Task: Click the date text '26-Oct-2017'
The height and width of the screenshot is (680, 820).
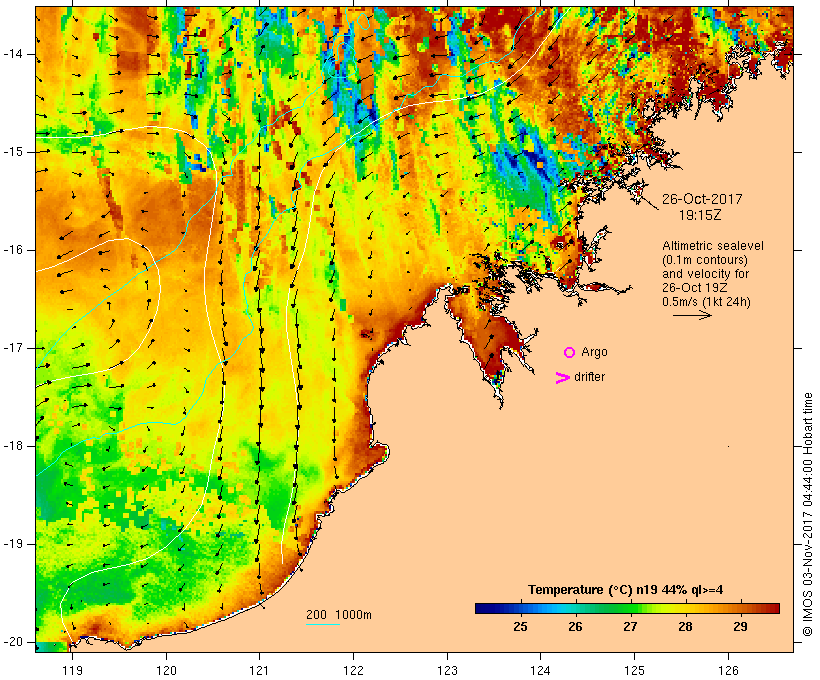Action: 702,199
